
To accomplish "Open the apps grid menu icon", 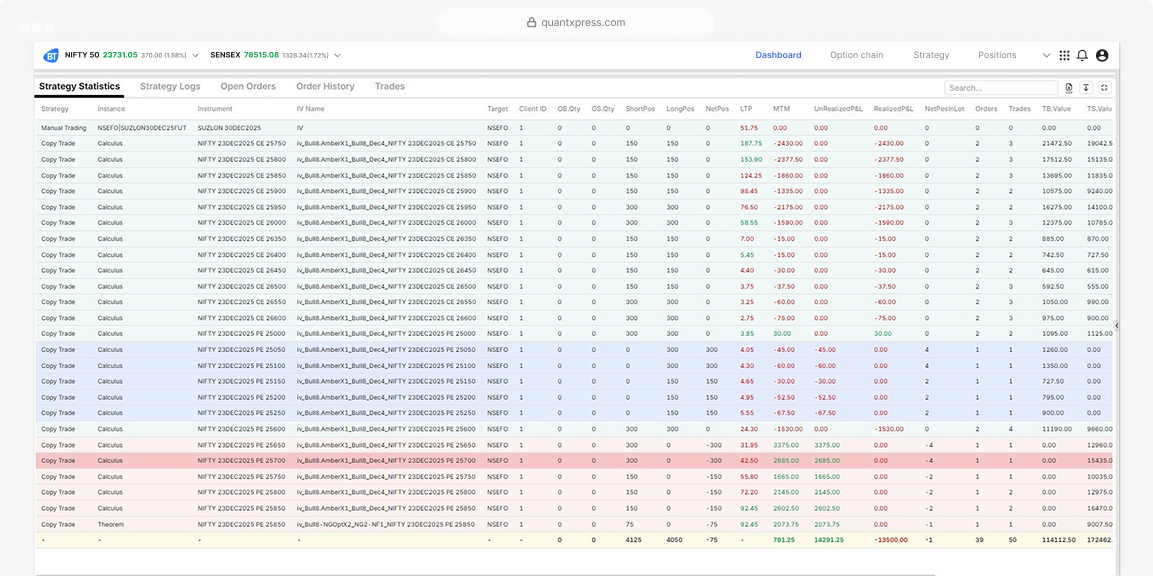I will click(1064, 55).
